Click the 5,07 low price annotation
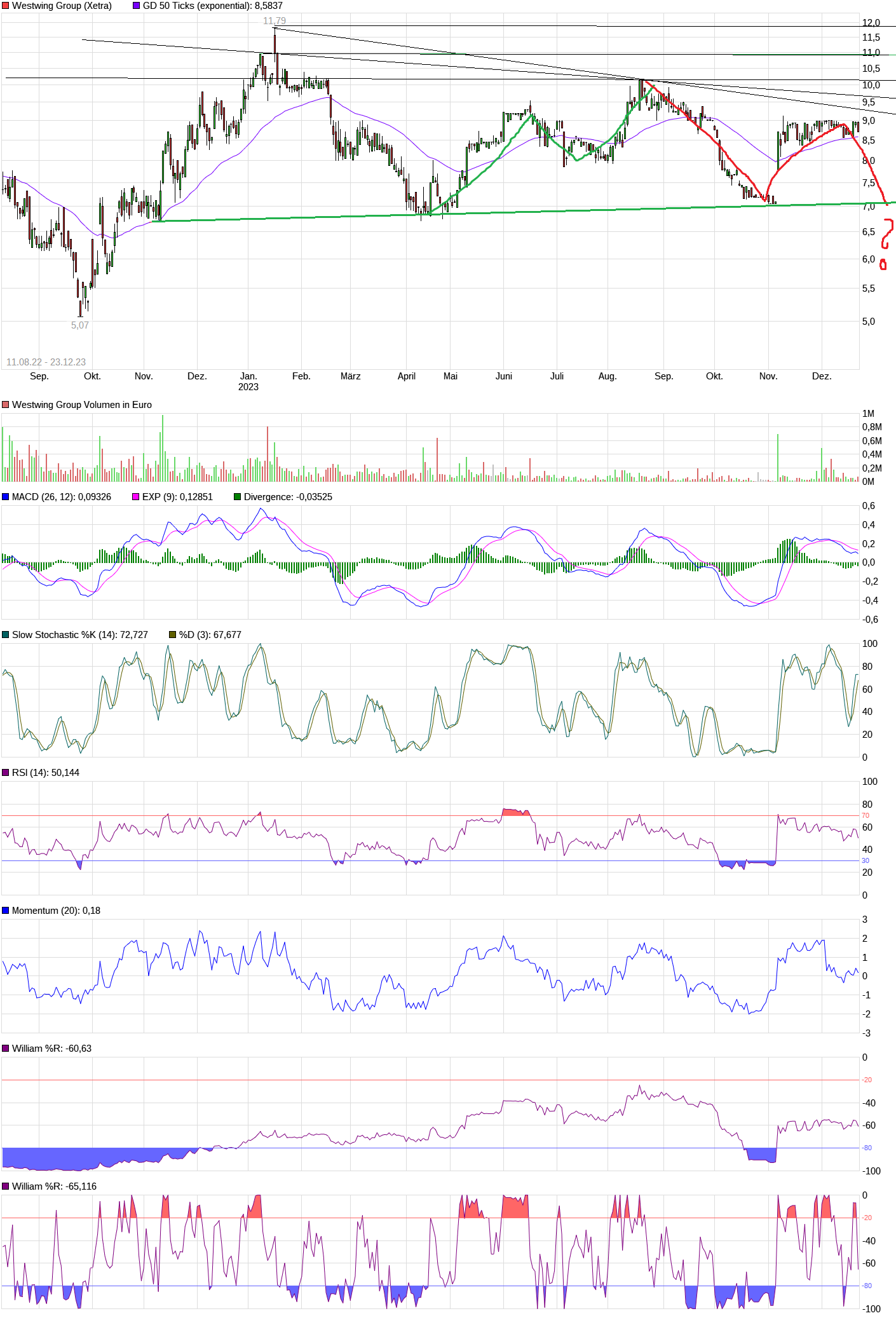Image resolution: width=896 pixels, height=1318 pixels. 80,325
